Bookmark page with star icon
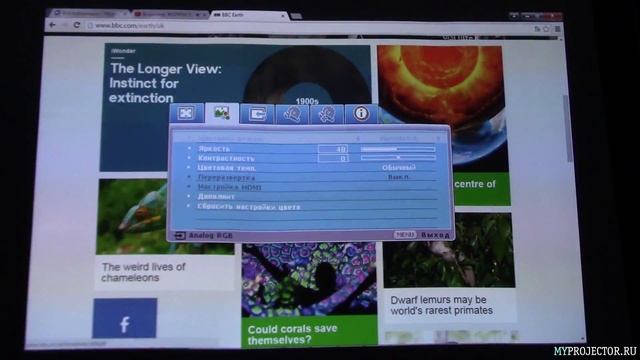Viewport: 640px width, 360px height. click(x=547, y=29)
